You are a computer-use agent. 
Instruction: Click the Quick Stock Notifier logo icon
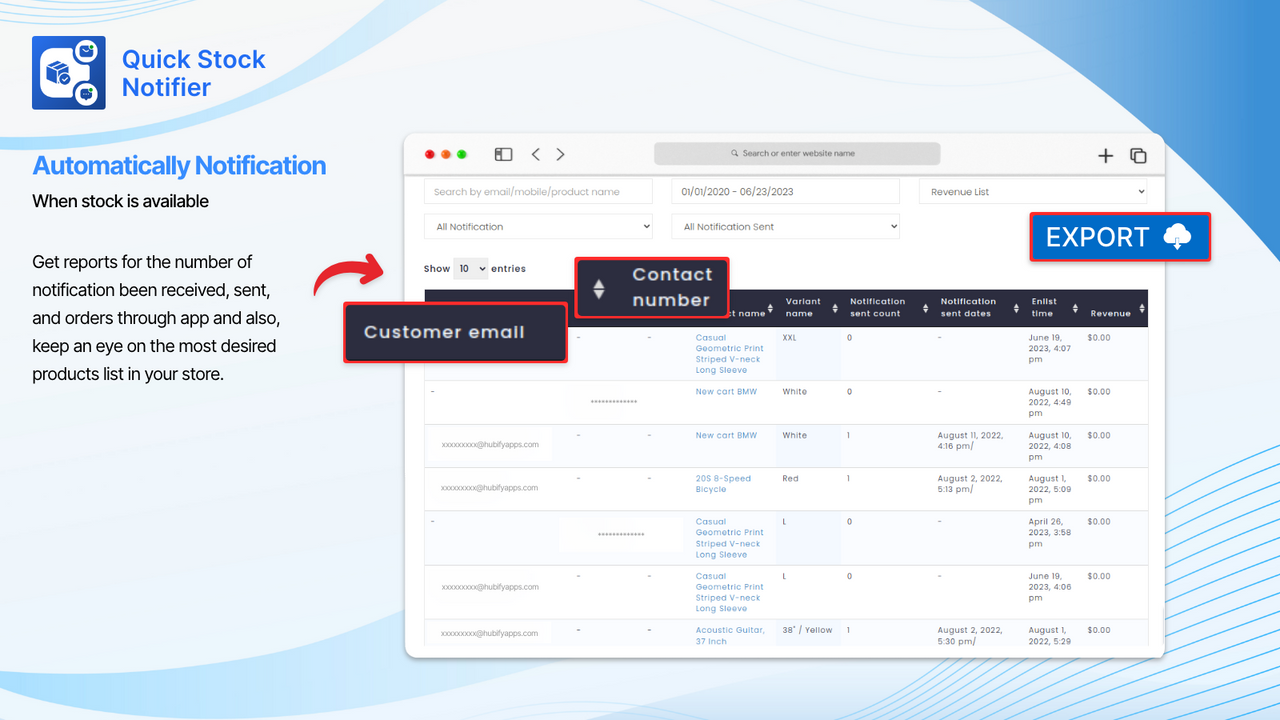tap(68, 72)
